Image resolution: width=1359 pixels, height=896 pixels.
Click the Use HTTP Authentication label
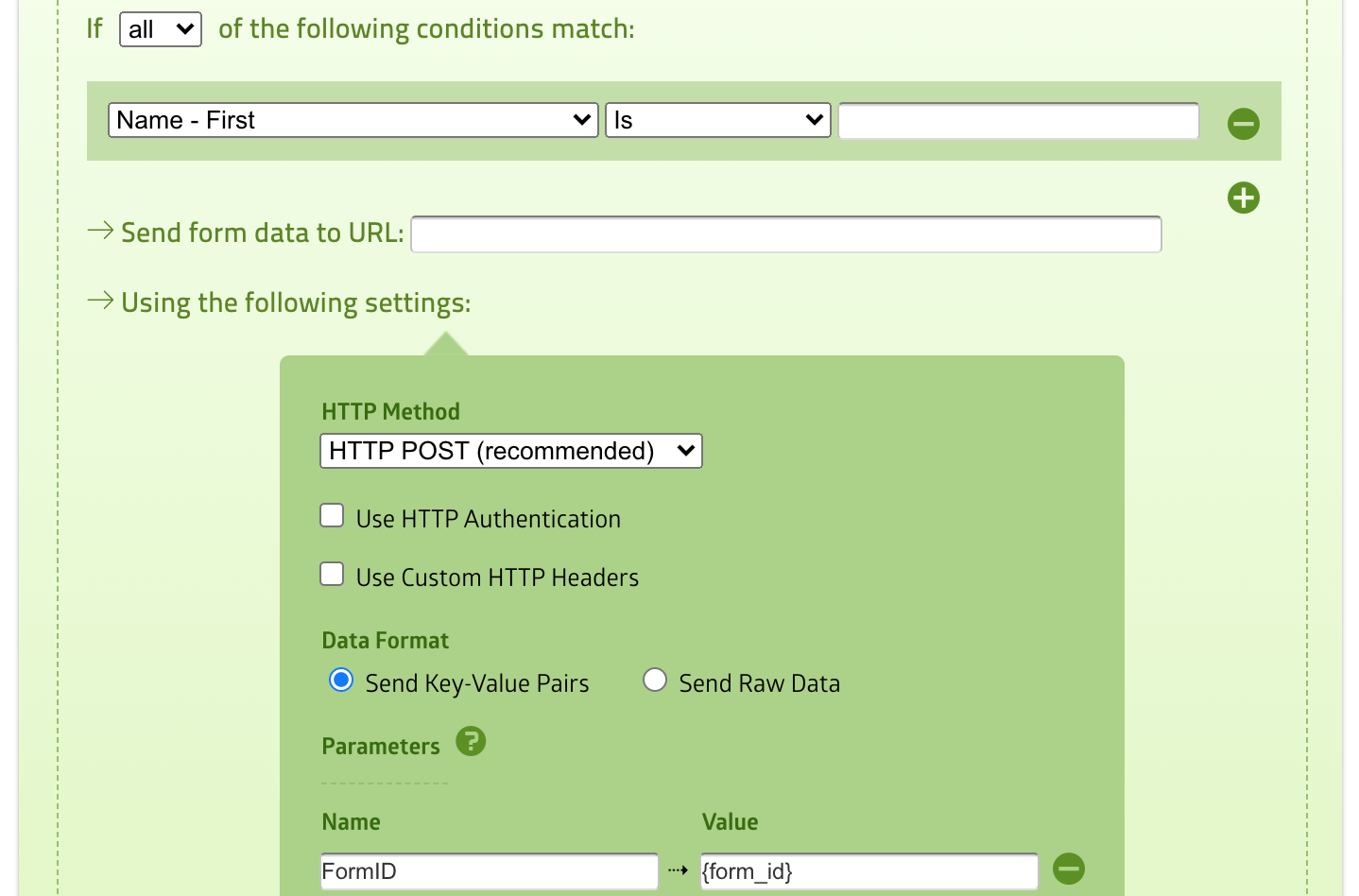click(x=488, y=519)
